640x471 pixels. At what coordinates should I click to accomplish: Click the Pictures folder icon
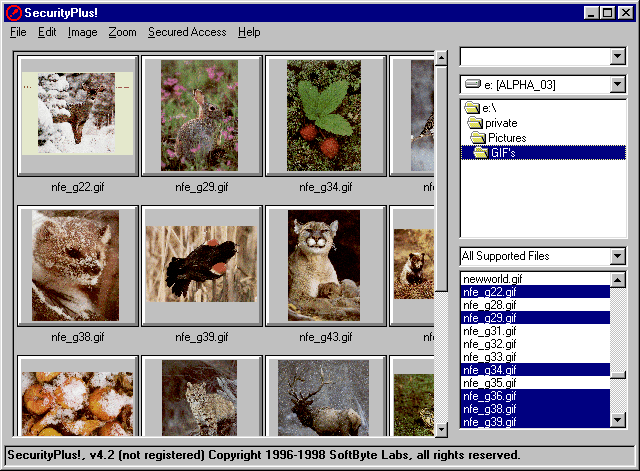point(478,137)
